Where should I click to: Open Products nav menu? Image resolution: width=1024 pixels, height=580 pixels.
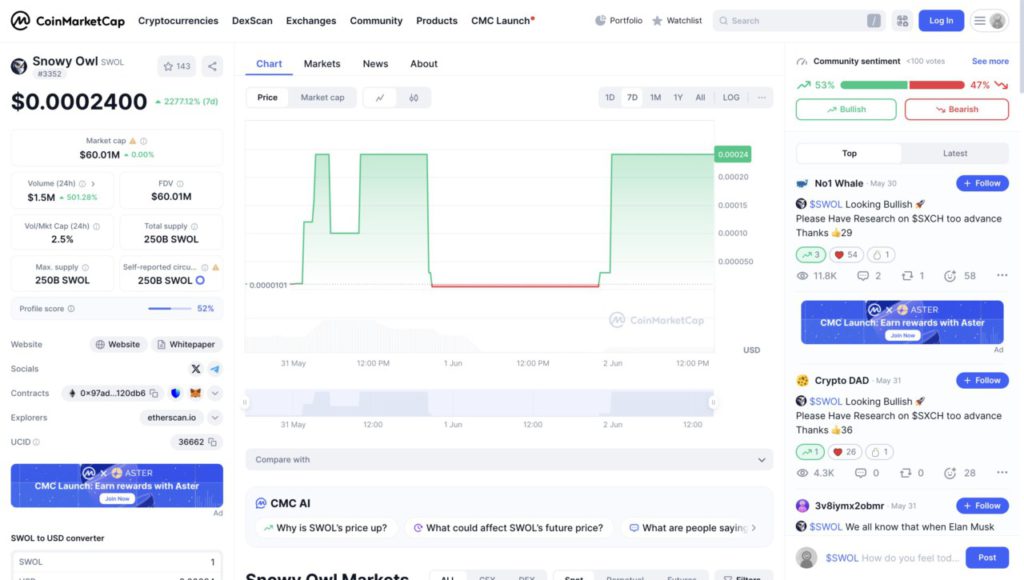[x=436, y=21]
